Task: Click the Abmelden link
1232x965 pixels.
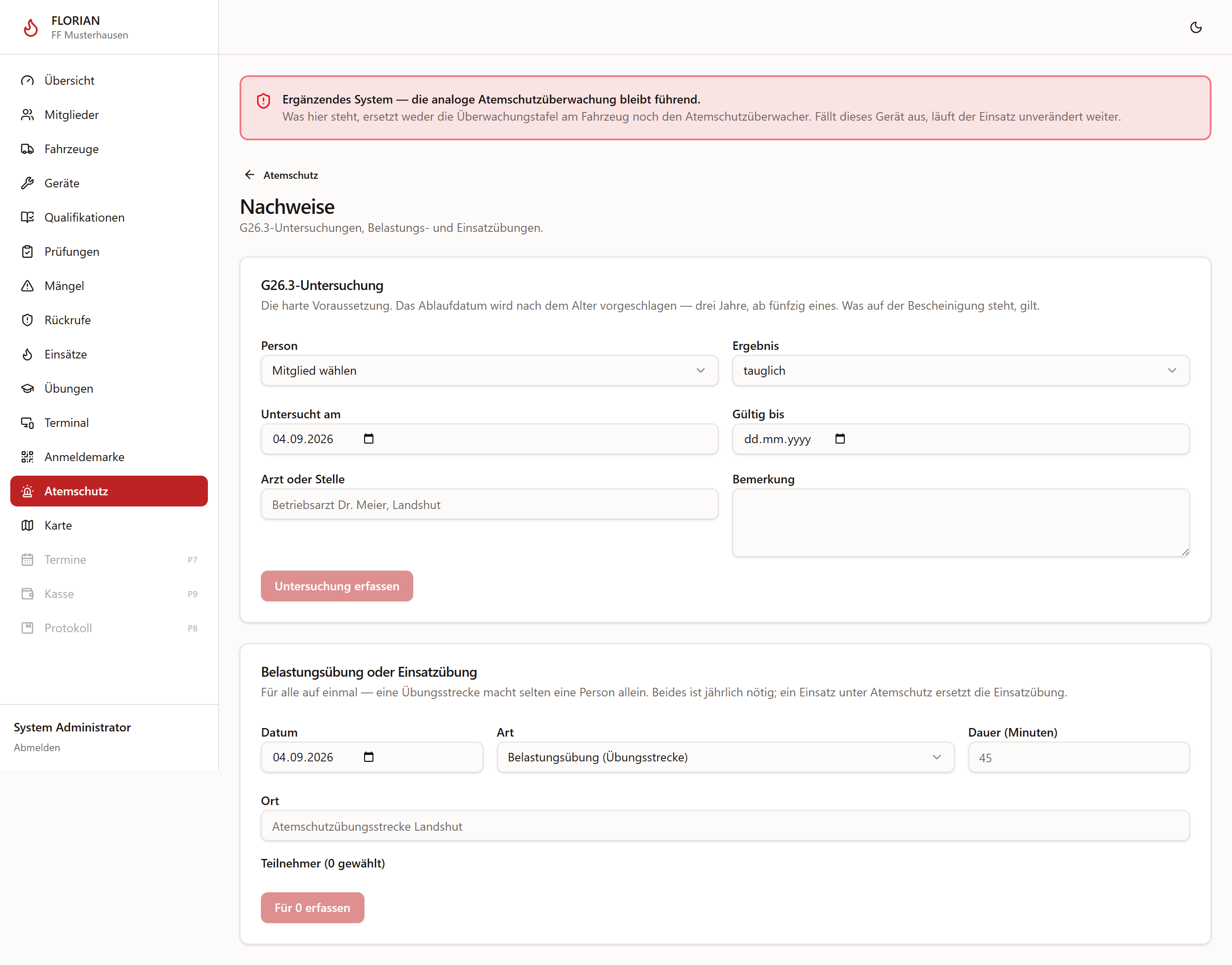Action: pyautogui.click(x=37, y=747)
